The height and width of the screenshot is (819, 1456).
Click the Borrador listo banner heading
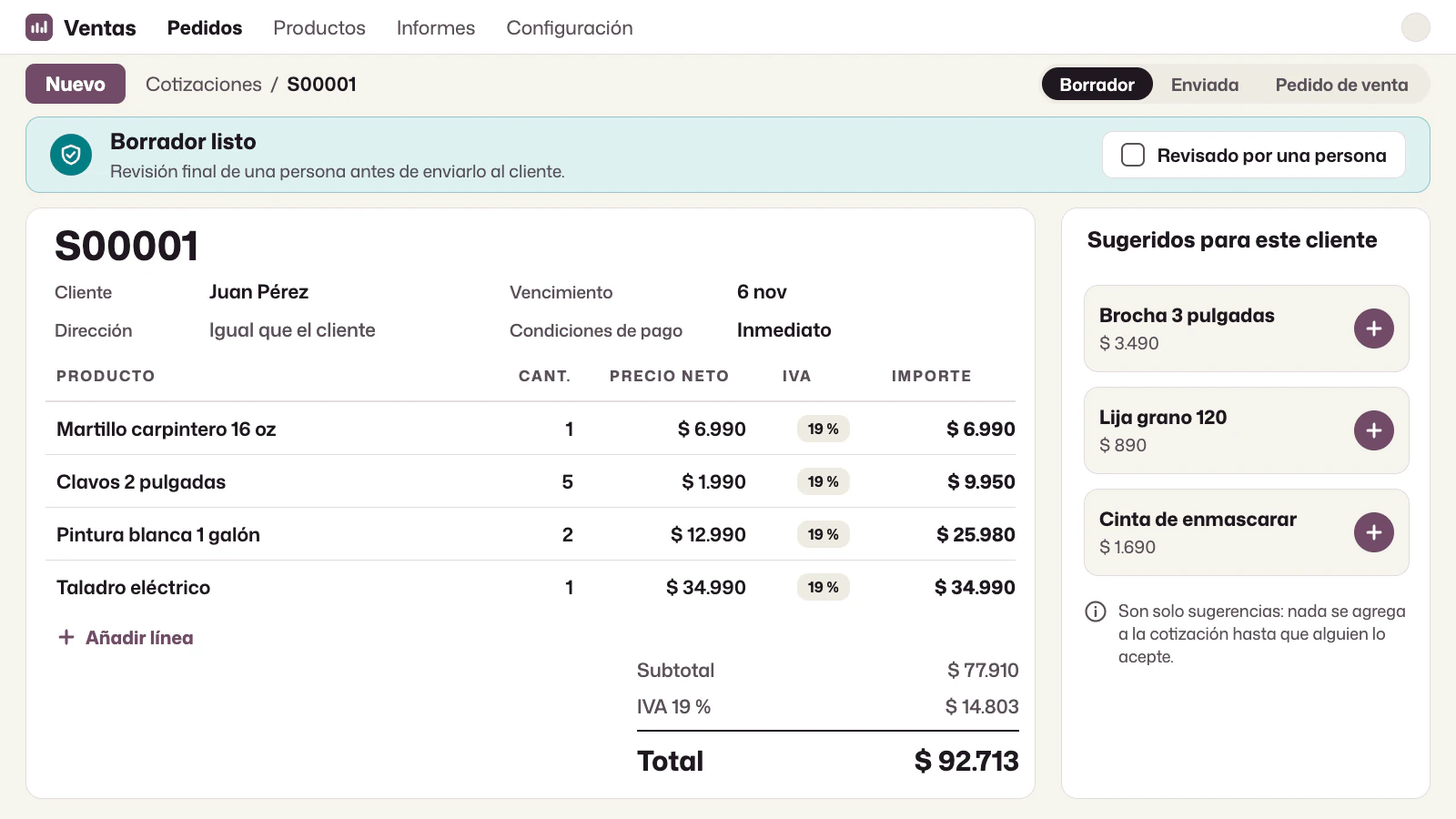click(x=183, y=141)
